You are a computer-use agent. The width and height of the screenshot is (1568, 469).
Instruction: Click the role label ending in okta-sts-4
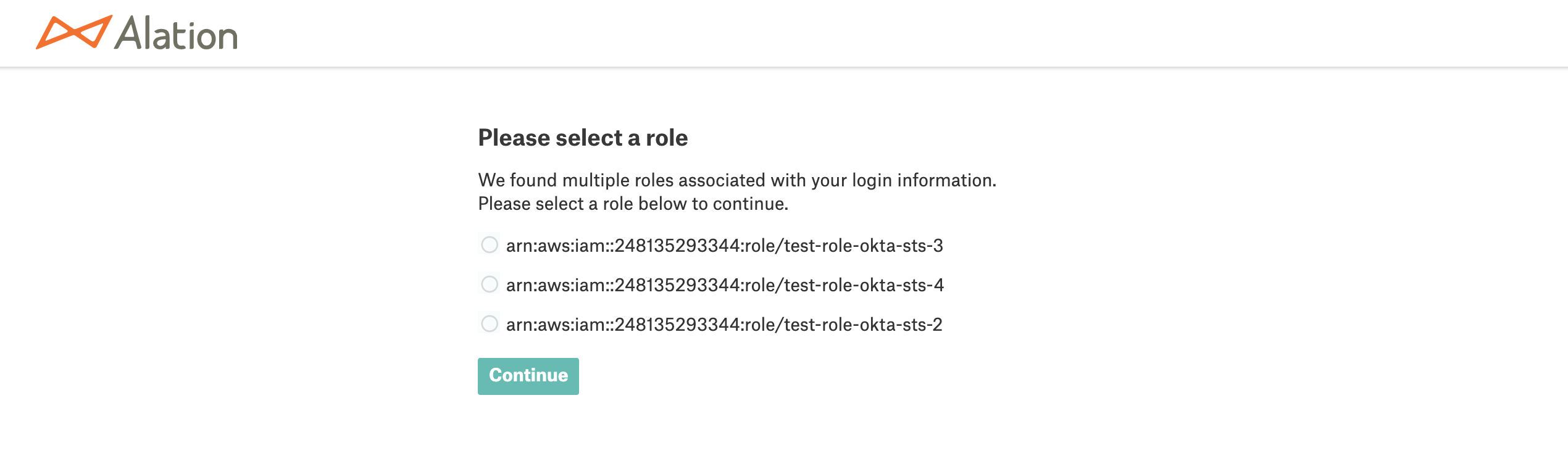[x=725, y=285]
